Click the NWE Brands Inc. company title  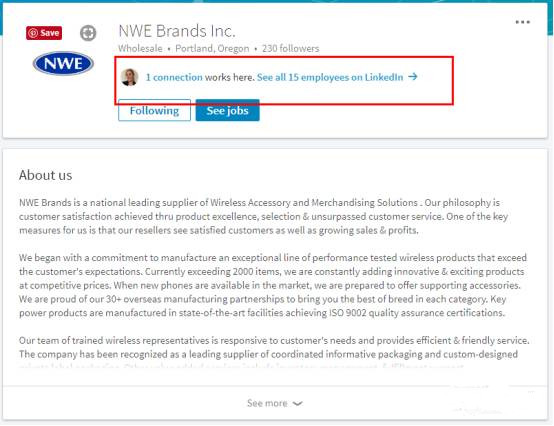pyautogui.click(x=177, y=31)
